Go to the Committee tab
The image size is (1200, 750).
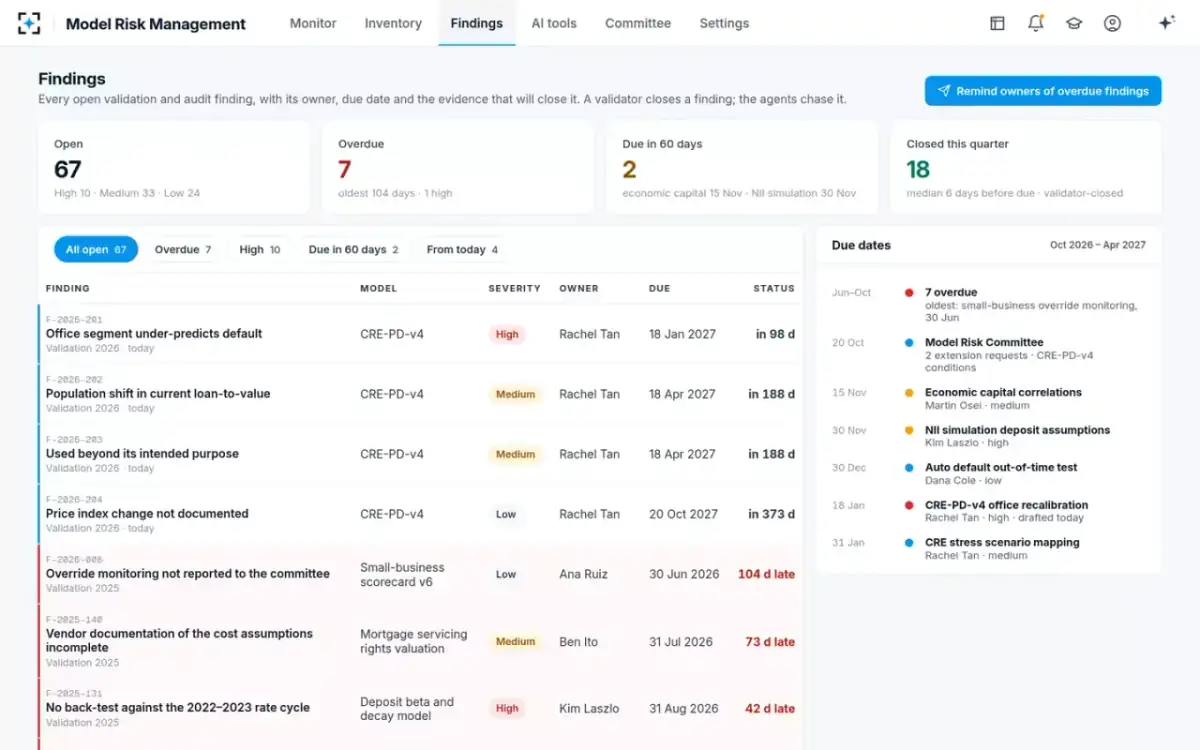638,23
